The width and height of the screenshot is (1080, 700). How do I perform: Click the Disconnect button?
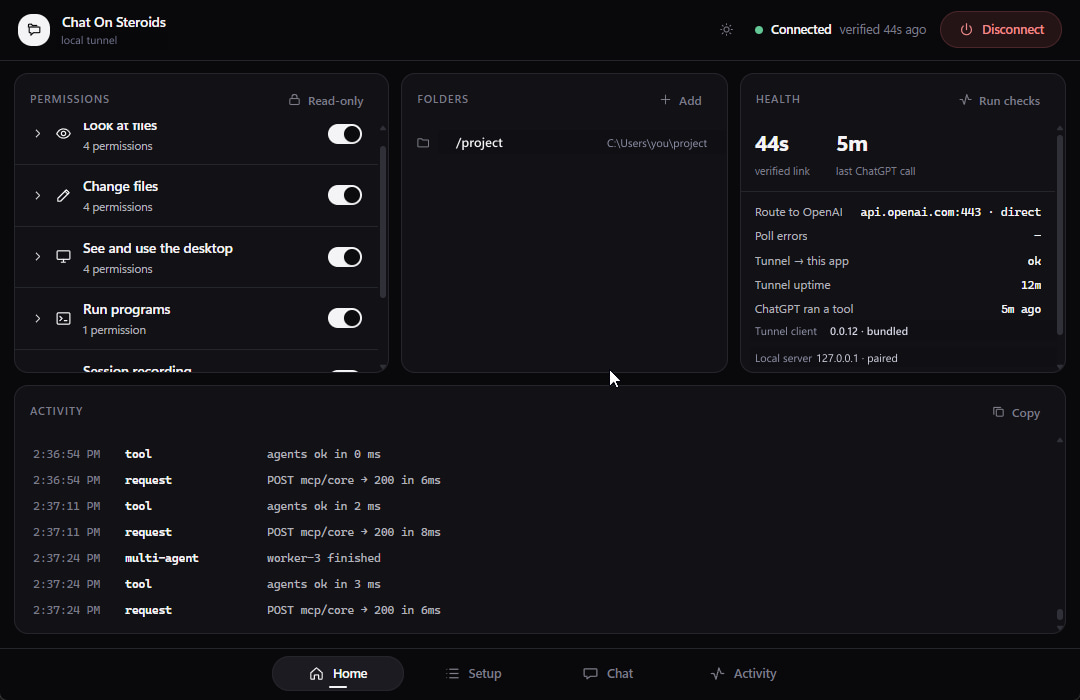[x=1000, y=30]
